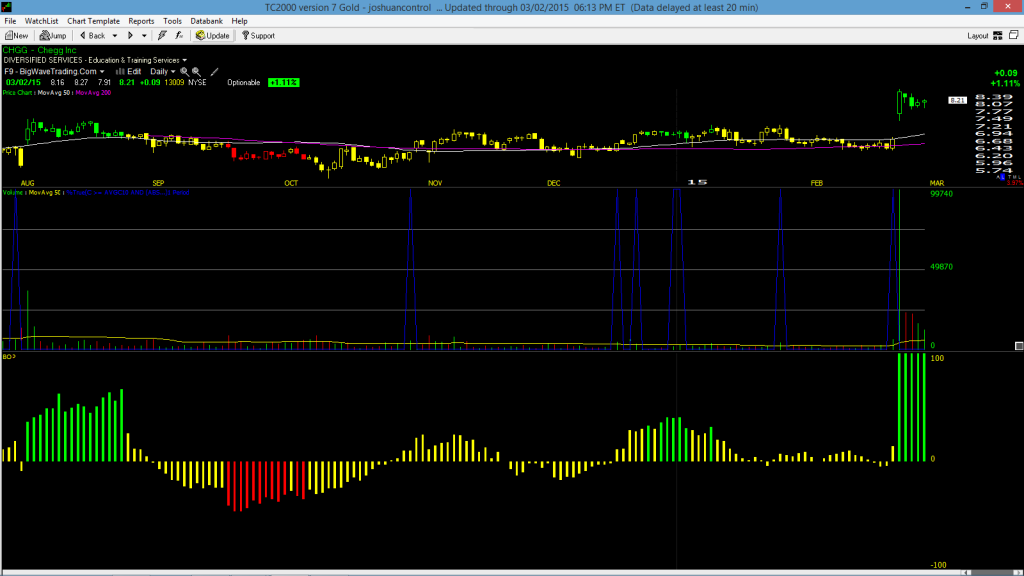The image size is (1024, 576).
Task: Expand the forward history dropdown arrow
Action: [144, 36]
